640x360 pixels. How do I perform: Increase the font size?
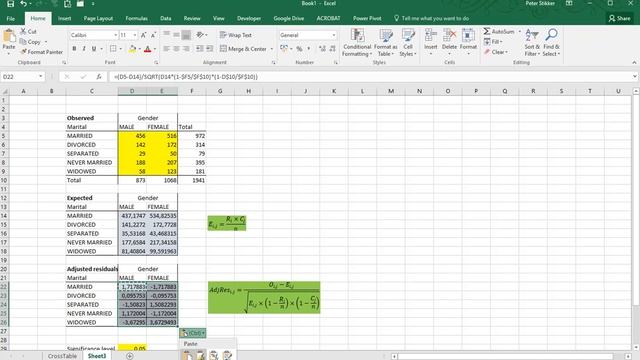coord(144,35)
